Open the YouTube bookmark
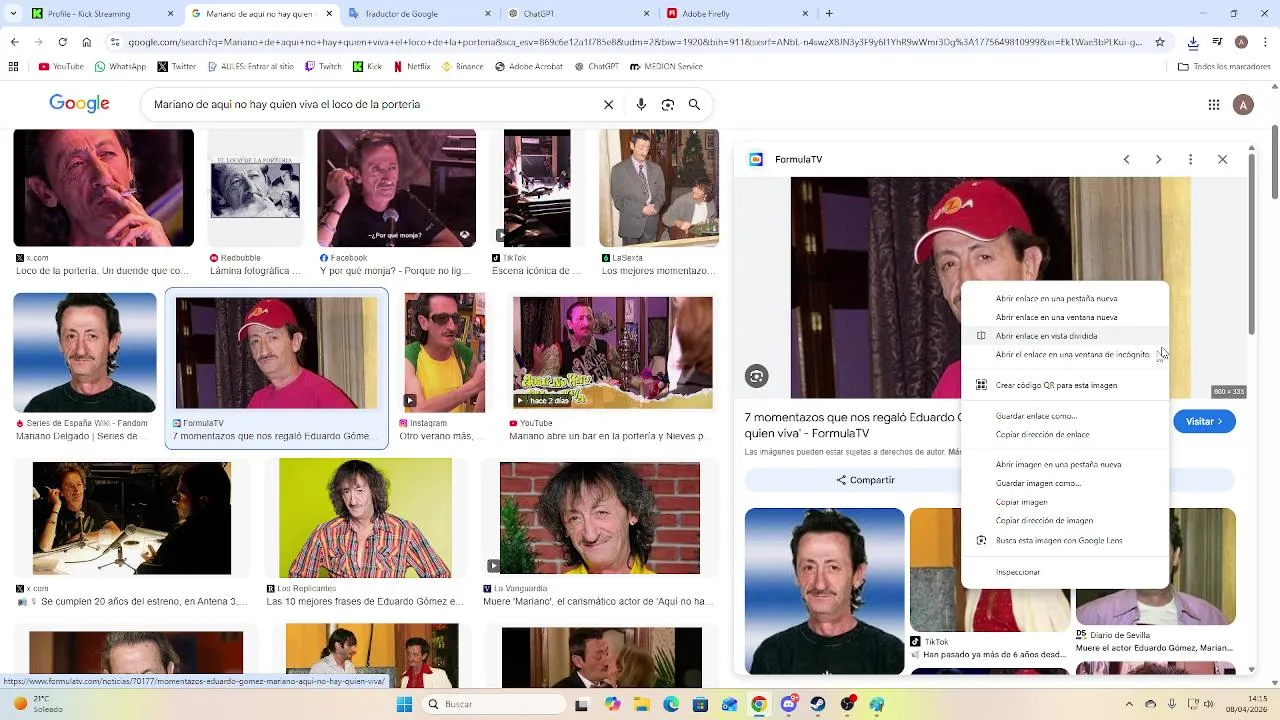Viewport: 1280px width, 720px height. coord(61,67)
